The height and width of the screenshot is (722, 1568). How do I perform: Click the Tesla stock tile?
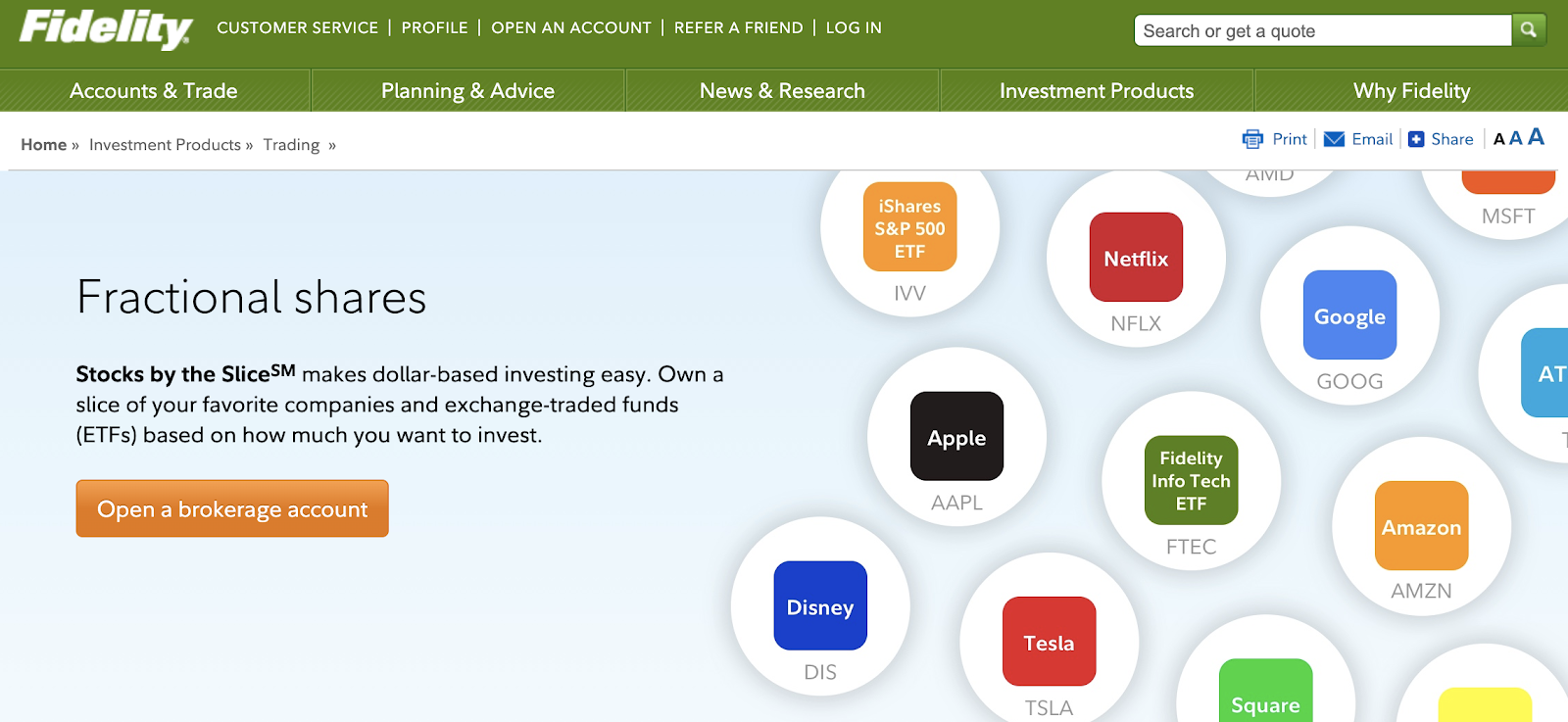coord(1049,642)
